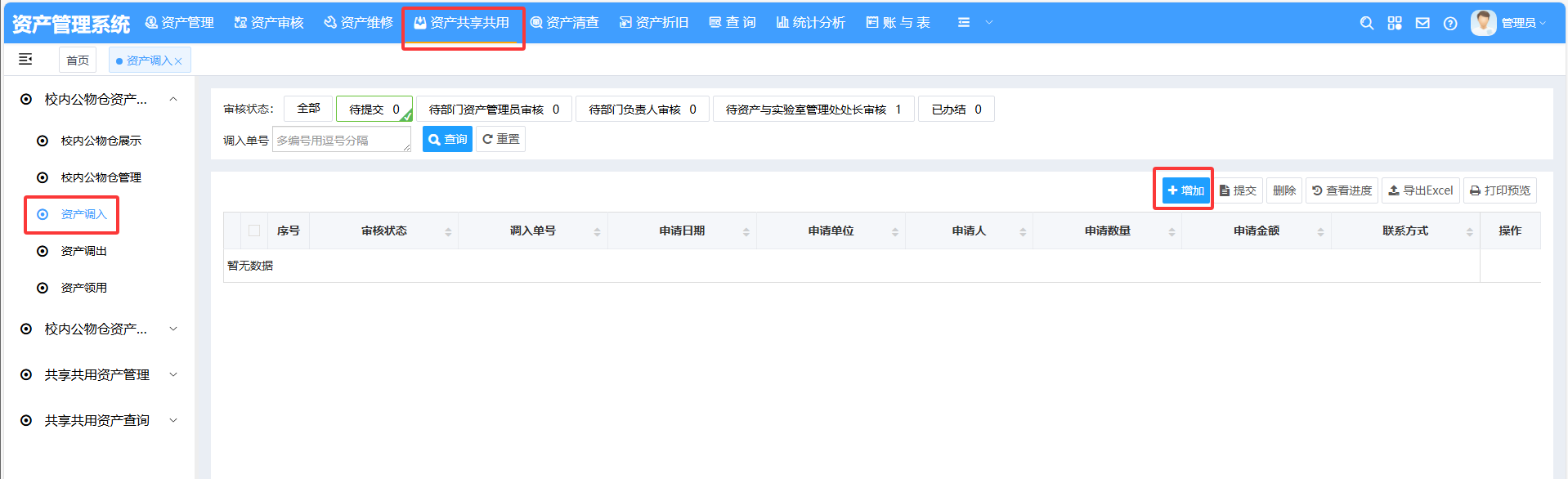
Task: Open the apps grid icon in header
Action: (1395, 23)
